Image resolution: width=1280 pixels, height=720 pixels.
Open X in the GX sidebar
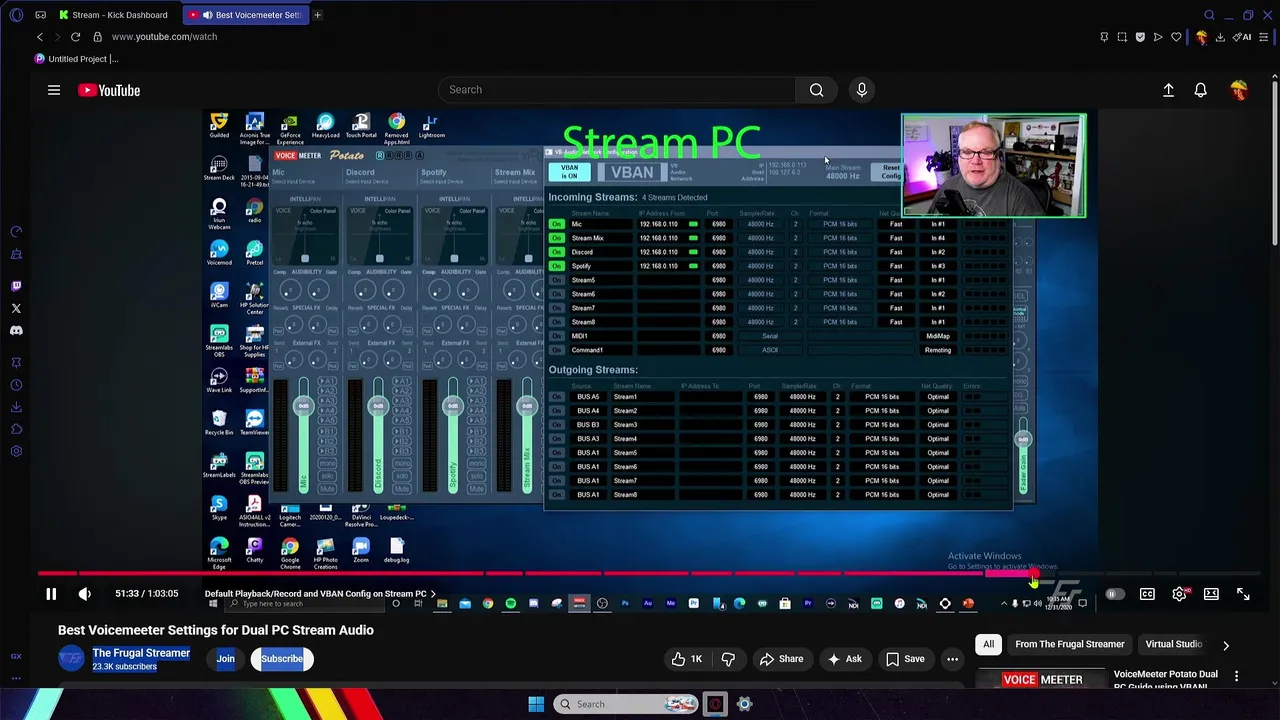[16, 308]
